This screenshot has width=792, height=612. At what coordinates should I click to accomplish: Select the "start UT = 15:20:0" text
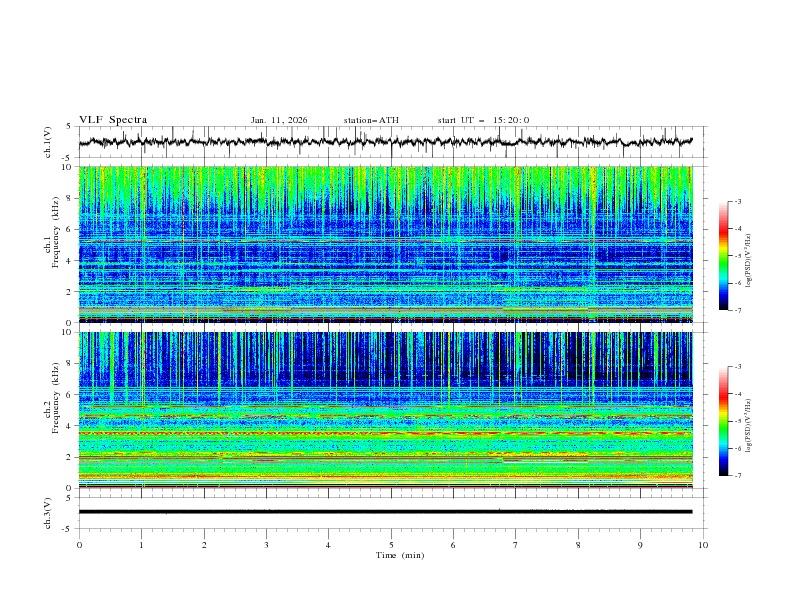(x=483, y=120)
